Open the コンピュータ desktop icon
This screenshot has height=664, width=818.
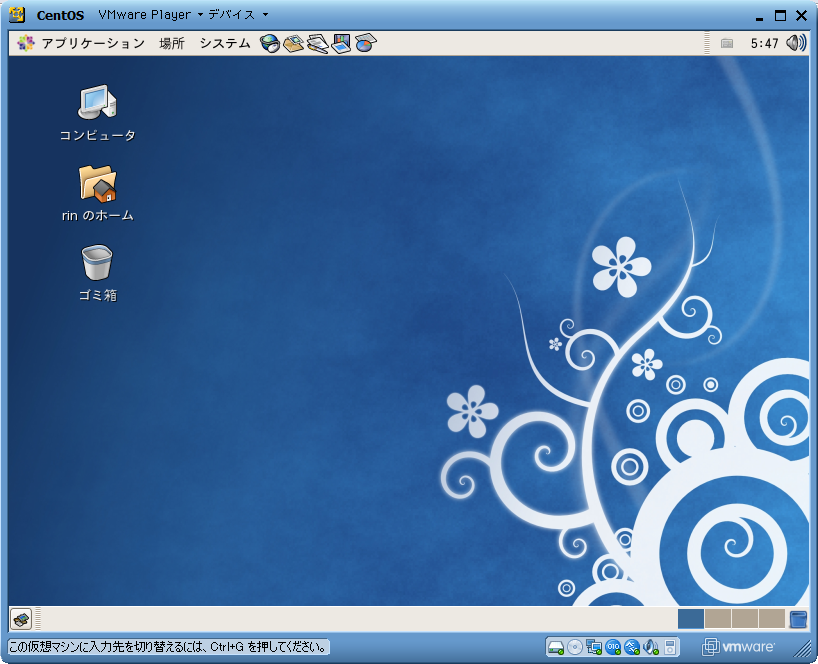point(98,112)
